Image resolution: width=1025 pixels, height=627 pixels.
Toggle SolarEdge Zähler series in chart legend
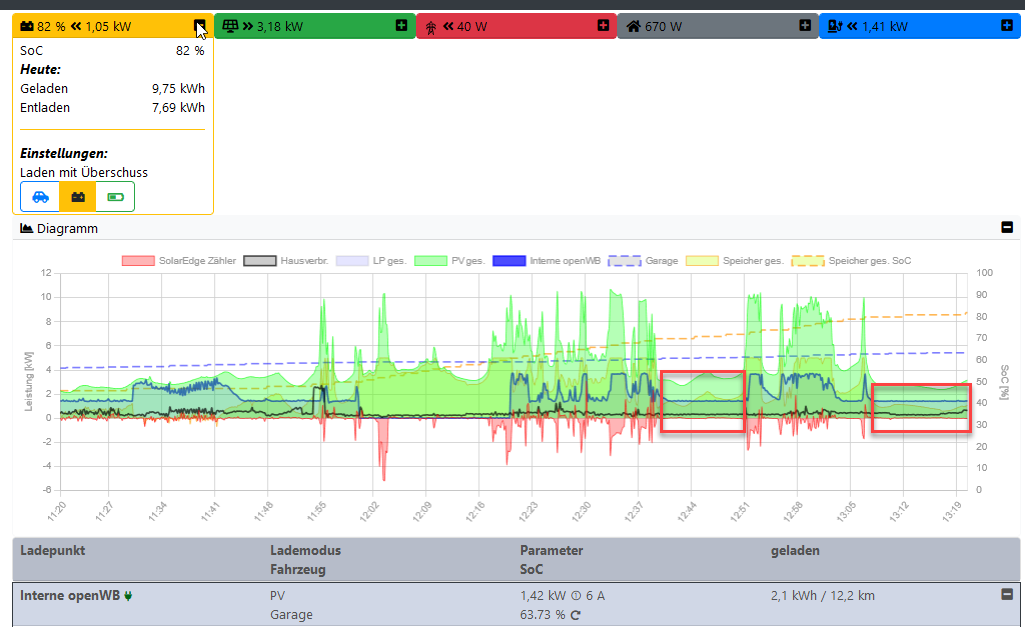138,261
